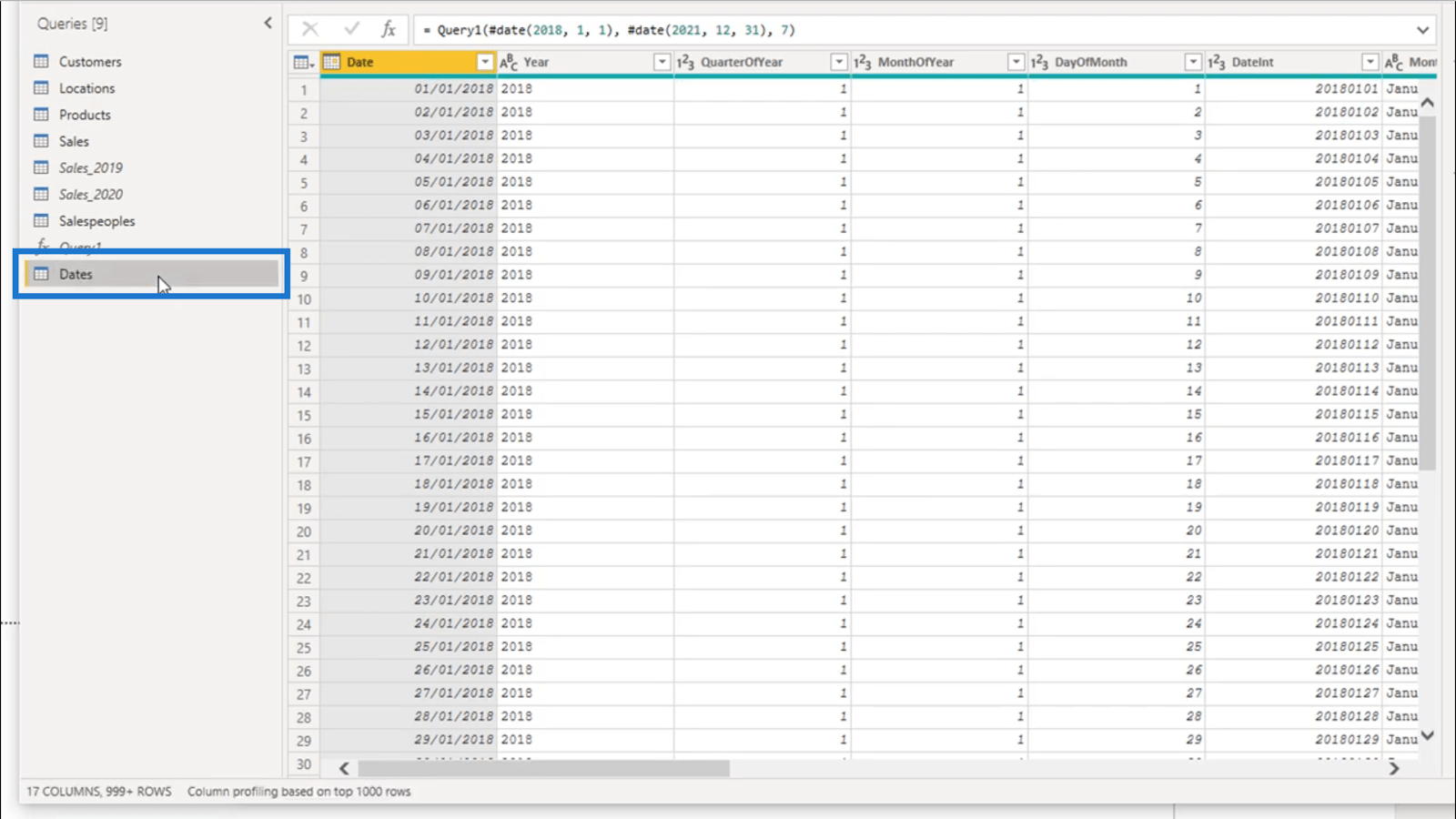Click into the formula bar text
1456x819 pixels.
click(610, 30)
